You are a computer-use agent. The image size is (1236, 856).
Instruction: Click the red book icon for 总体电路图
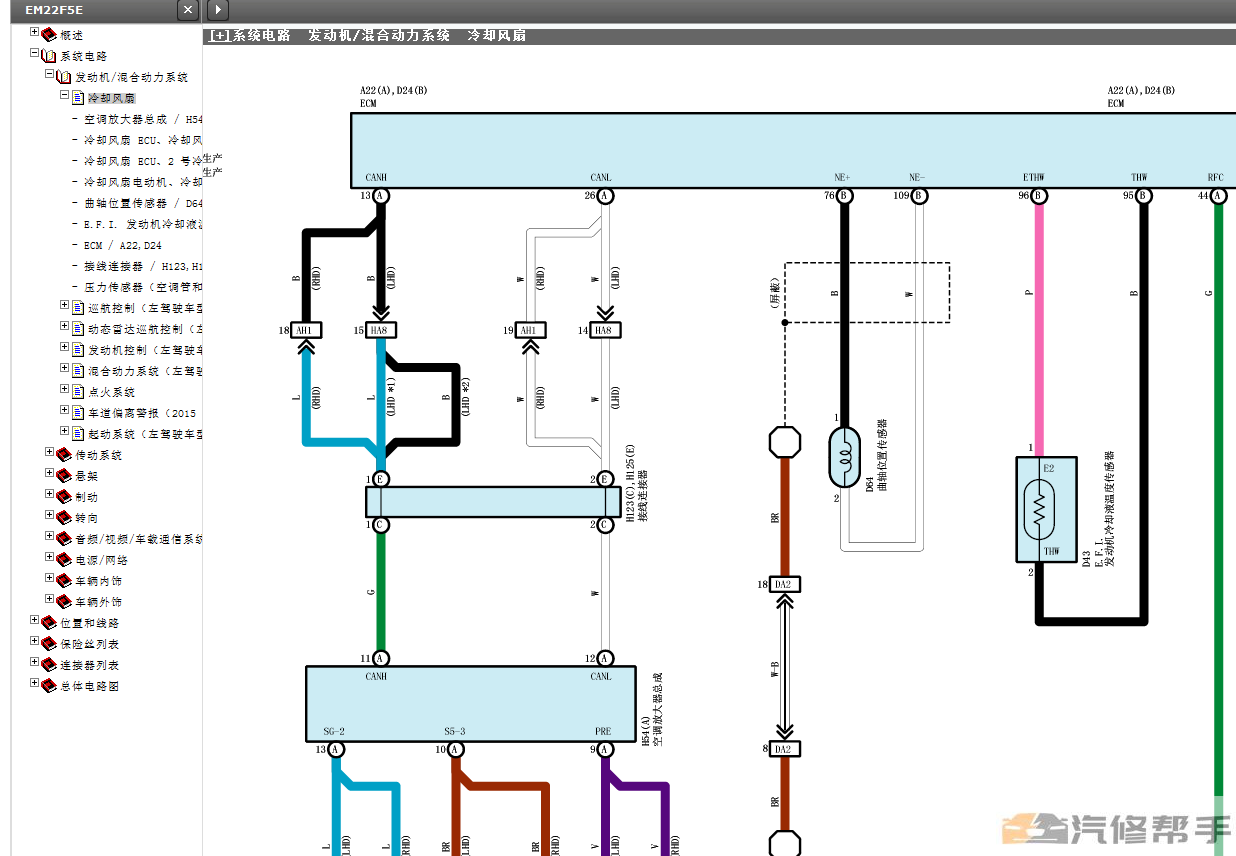[49, 686]
